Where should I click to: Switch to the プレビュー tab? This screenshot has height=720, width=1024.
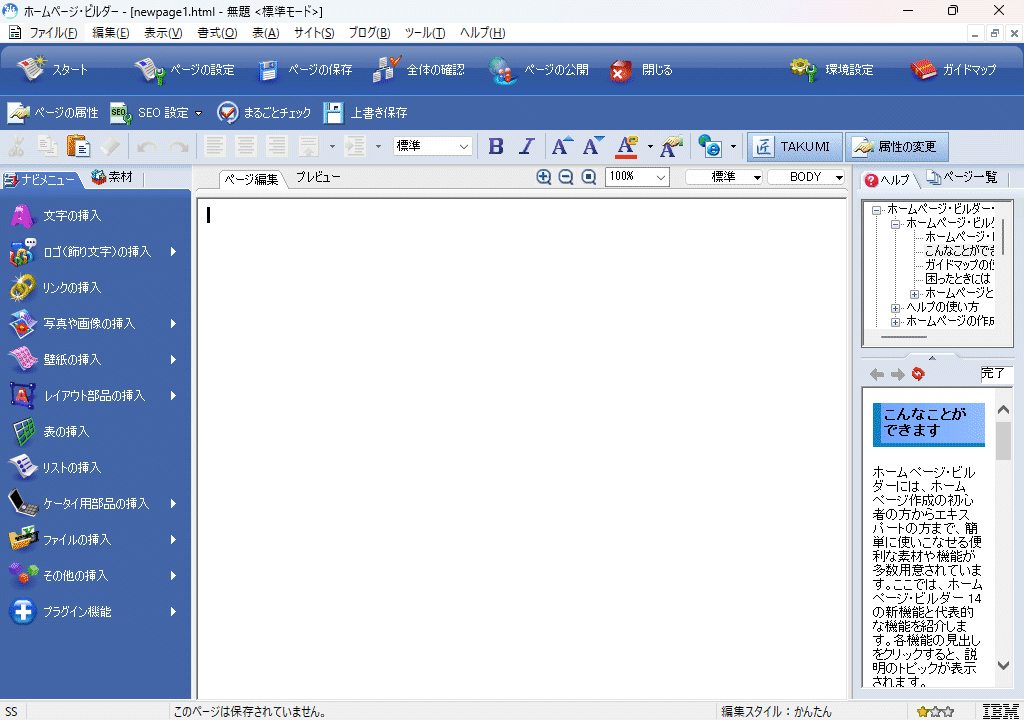coord(317,177)
